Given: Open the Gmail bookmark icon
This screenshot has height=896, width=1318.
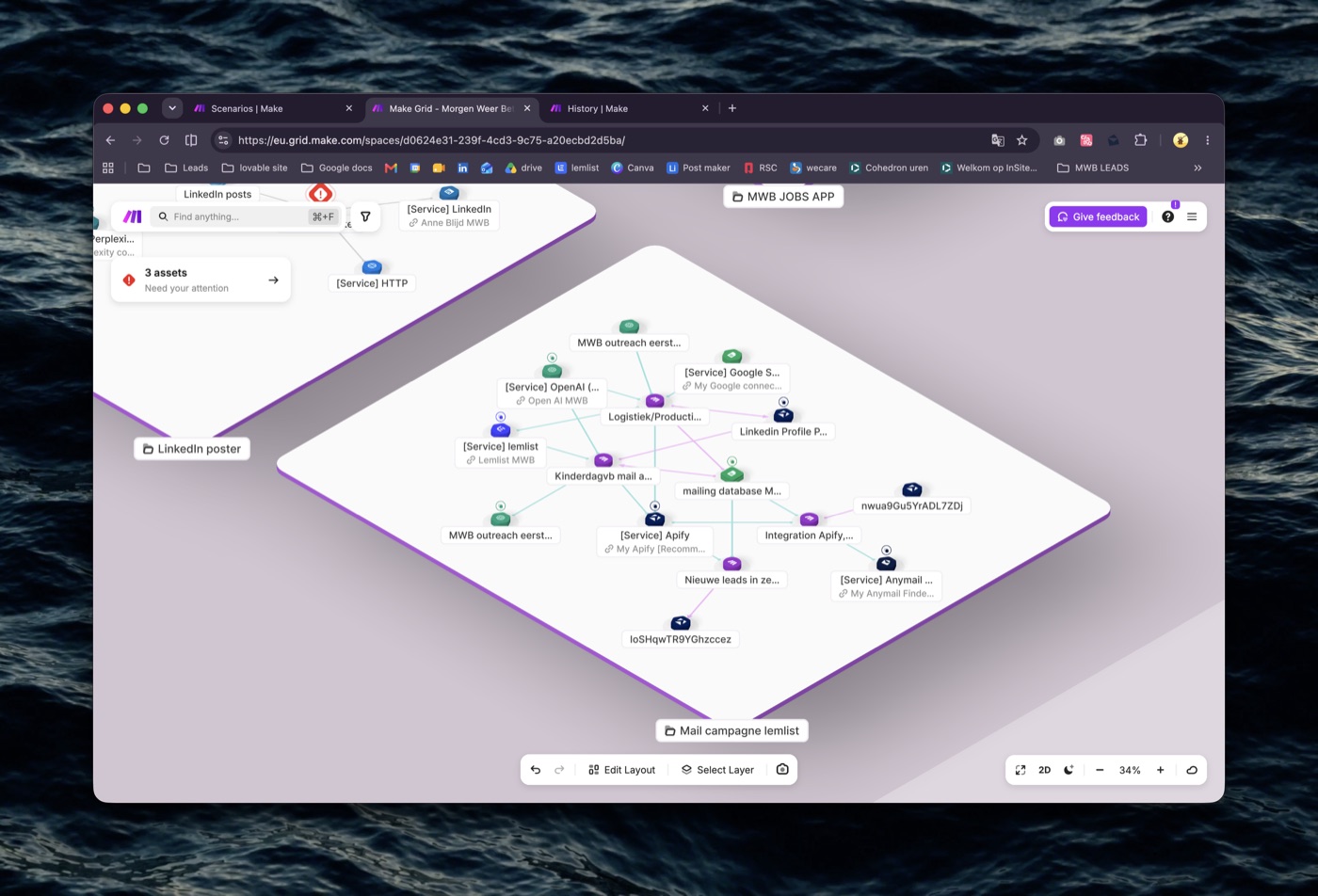Looking at the screenshot, I should 391,168.
